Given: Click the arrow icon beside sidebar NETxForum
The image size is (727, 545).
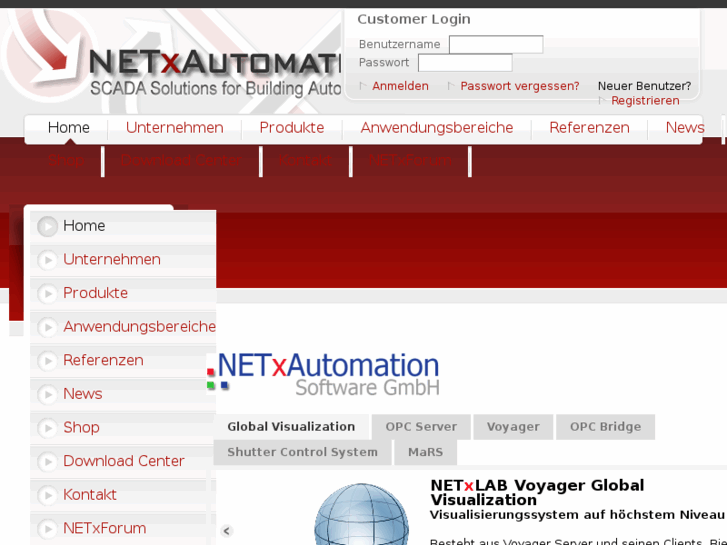Looking at the screenshot, I should 47,529.
